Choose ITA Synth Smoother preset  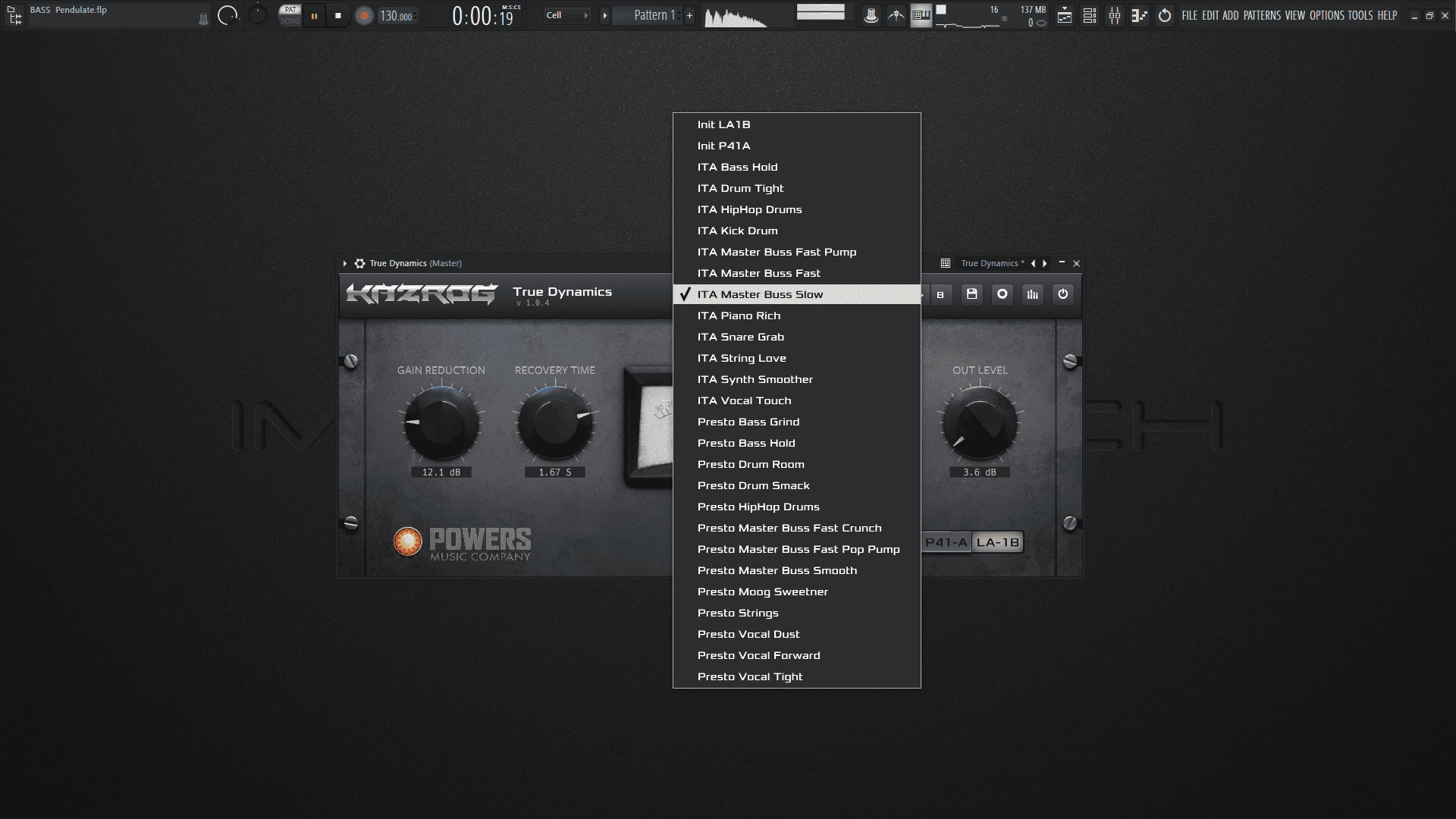point(797,379)
